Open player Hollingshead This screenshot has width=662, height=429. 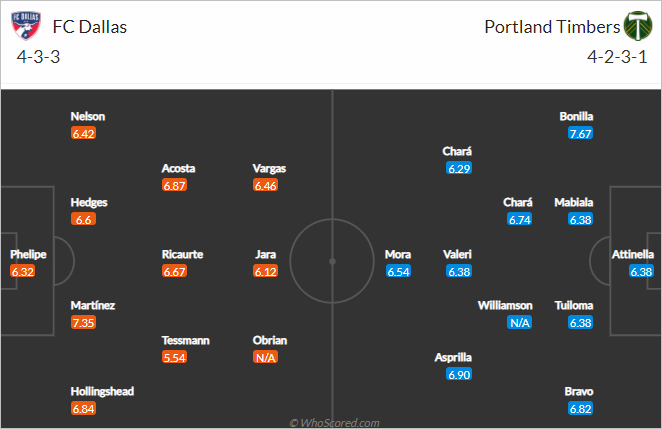(102, 391)
